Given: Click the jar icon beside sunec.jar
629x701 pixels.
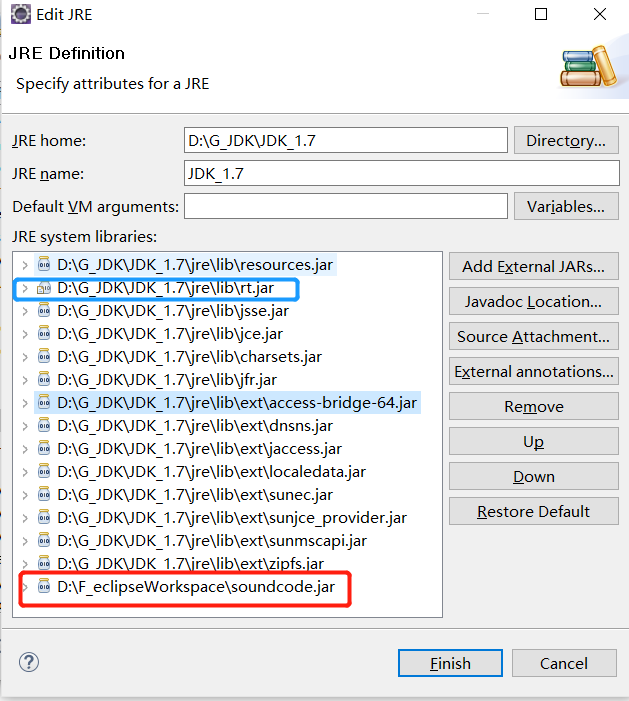Looking at the screenshot, I should coord(44,494).
